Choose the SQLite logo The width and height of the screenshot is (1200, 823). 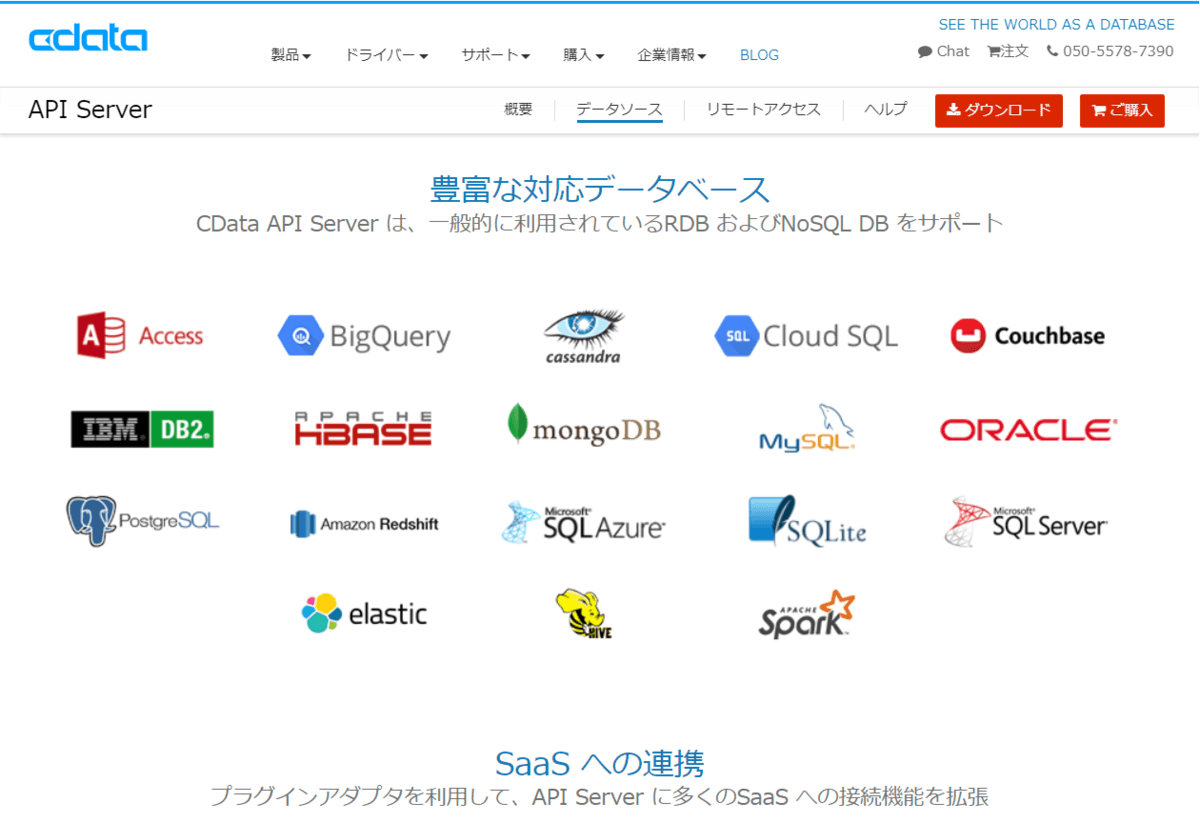807,521
